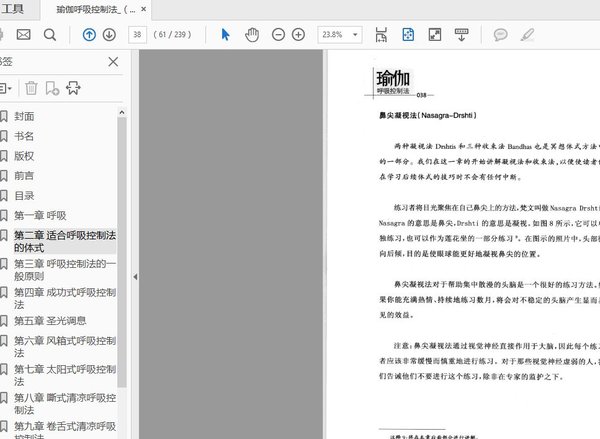
Task: Select 第七章 太阳式呼吸控制法 bookmark
Action: pyautogui.click(x=65, y=375)
